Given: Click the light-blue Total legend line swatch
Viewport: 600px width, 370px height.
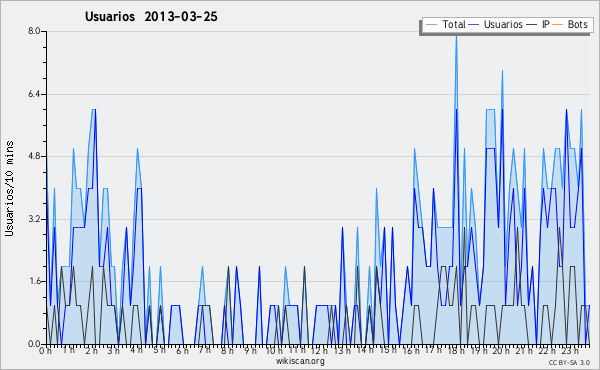Looking at the screenshot, I should coord(431,25).
